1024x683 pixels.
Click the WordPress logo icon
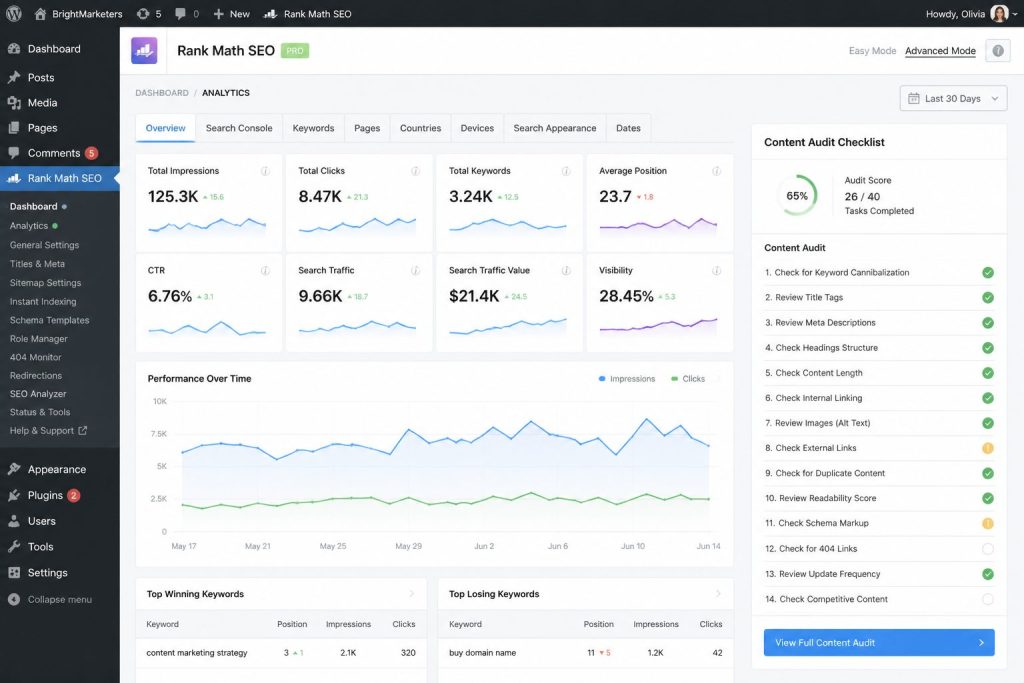pos(13,14)
